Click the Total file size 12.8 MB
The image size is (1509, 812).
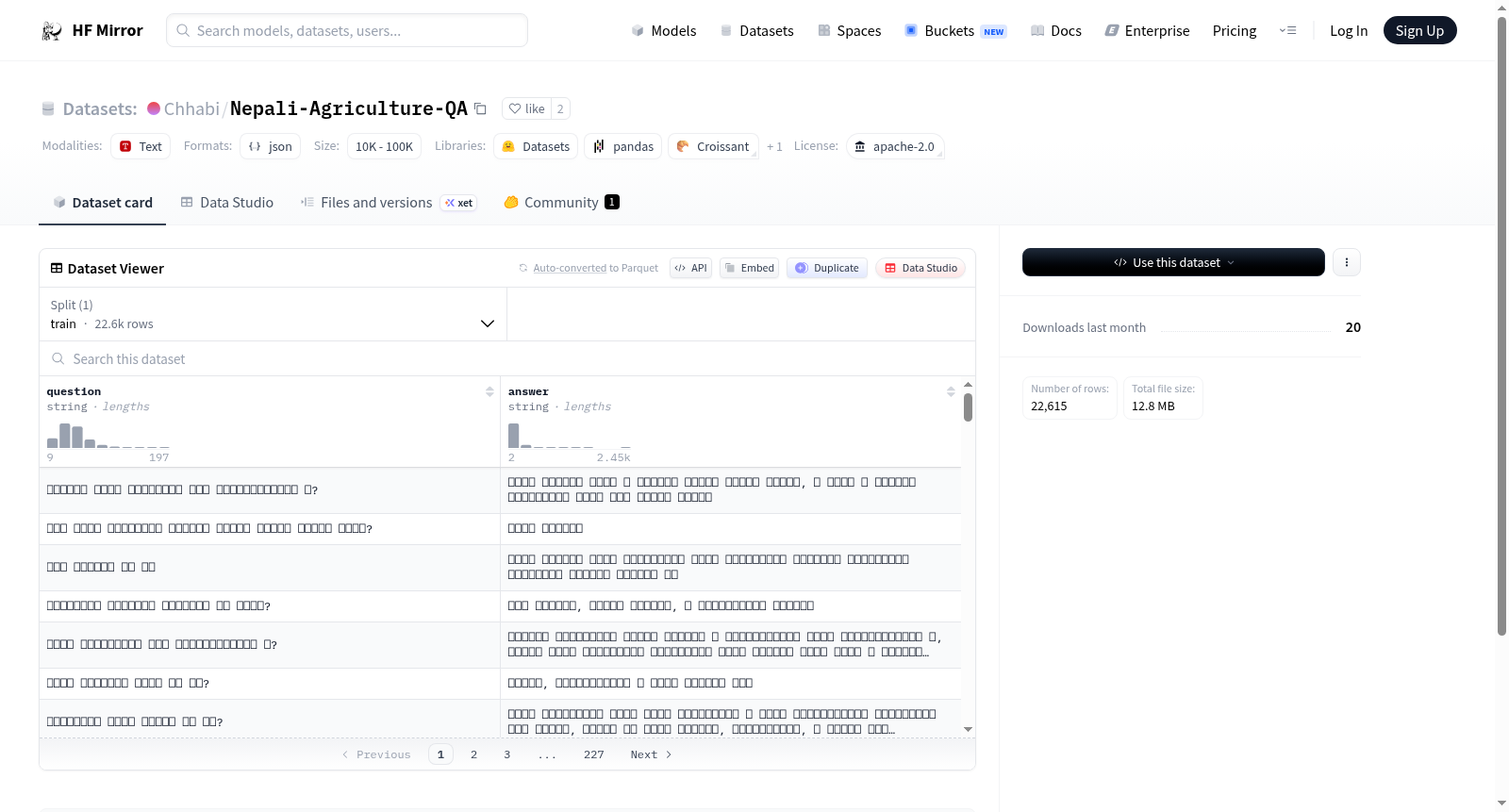[x=1153, y=406]
